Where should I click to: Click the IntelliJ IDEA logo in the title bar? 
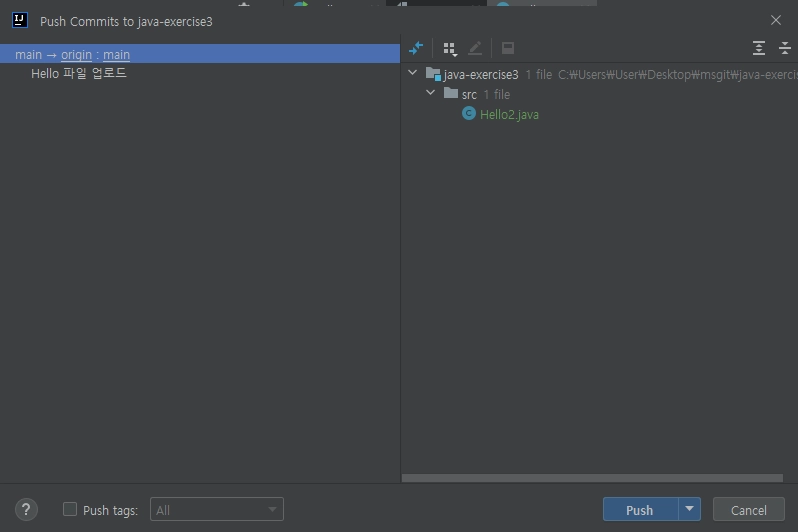(20, 21)
